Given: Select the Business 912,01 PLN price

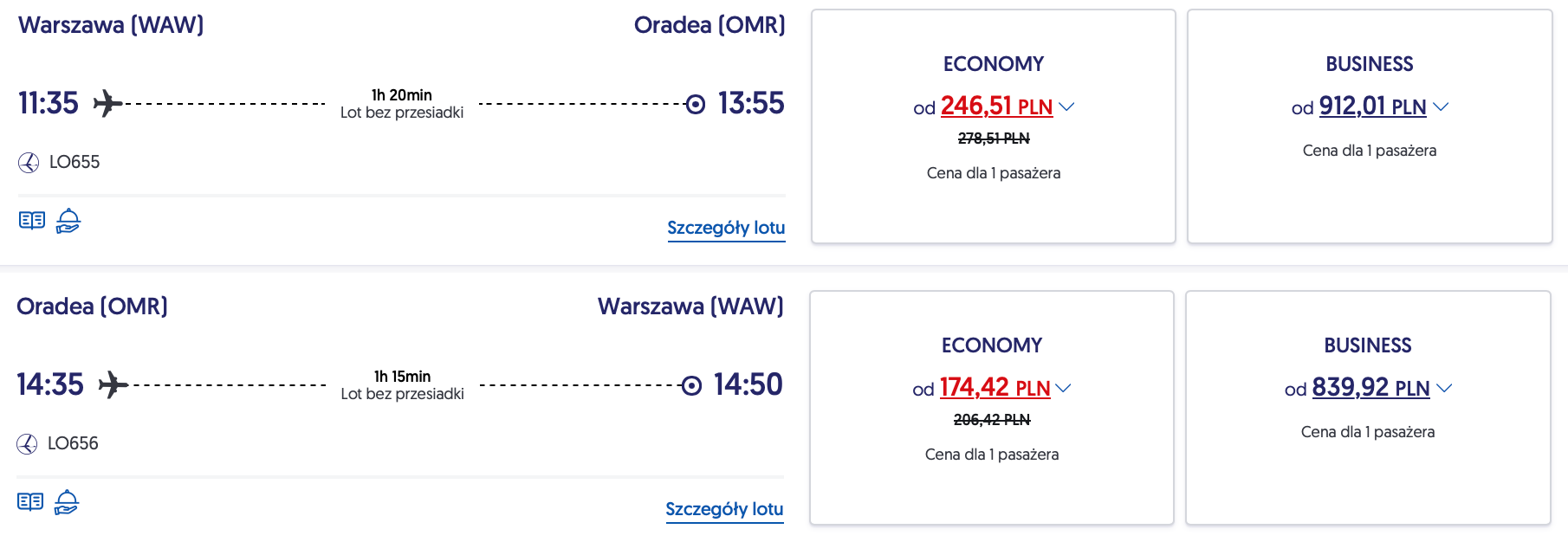Looking at the screenshot, I should (x=1372, y=106).
